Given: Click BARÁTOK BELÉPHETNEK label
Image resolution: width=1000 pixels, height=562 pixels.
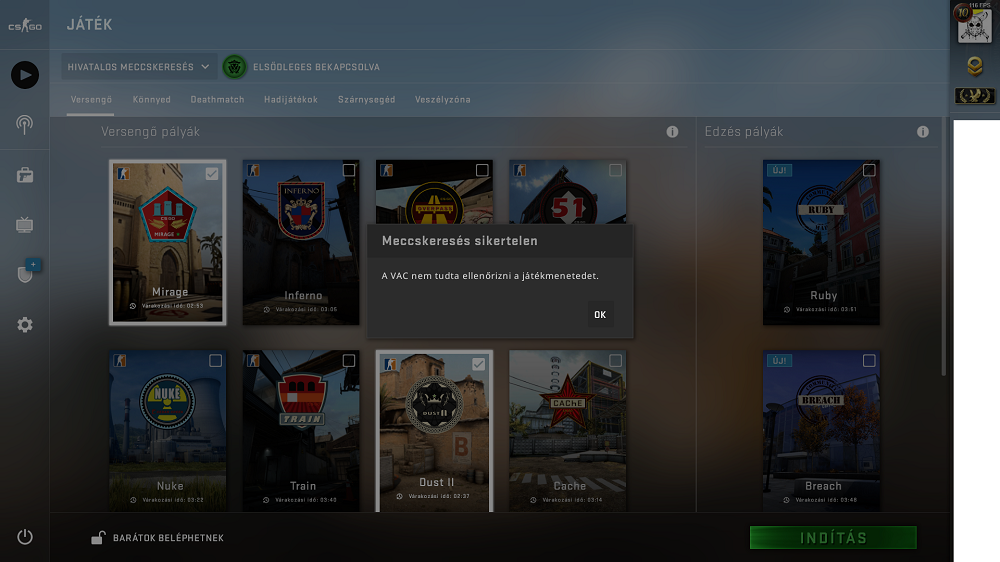Looking at the screenshot, I should pos(168,538).
